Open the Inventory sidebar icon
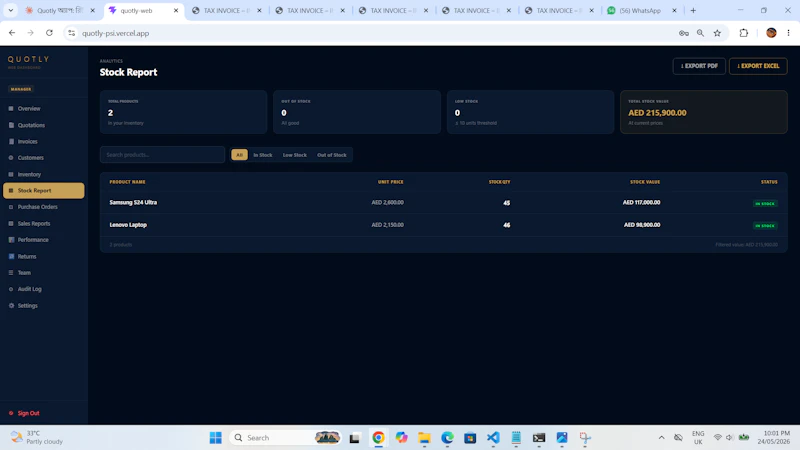 tap(11, 174)
